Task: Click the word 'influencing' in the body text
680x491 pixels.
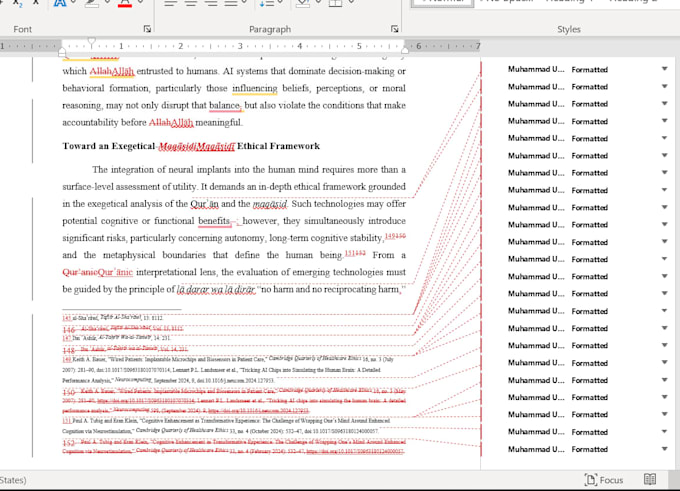Action: tap(255, 88)
